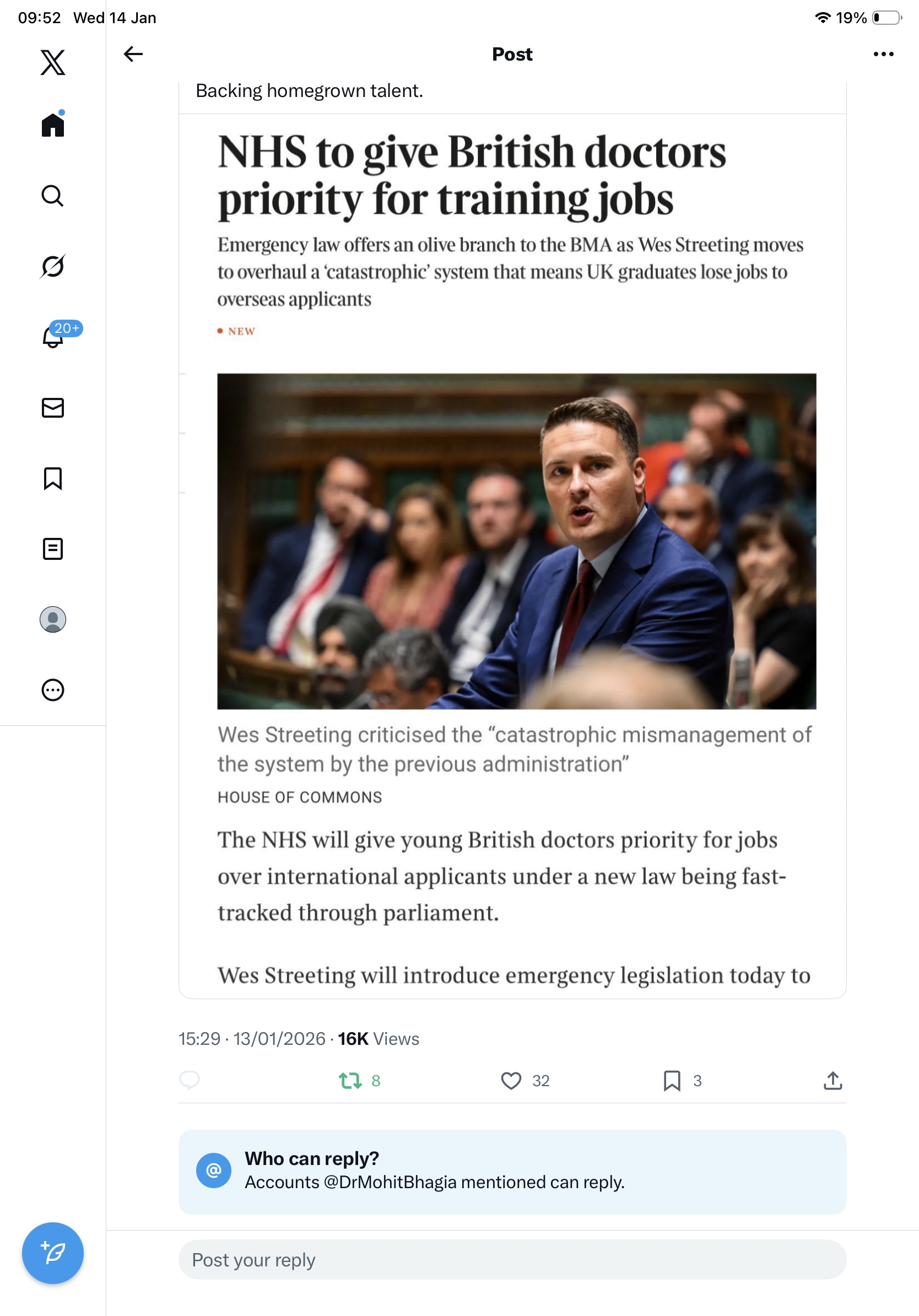The height and width of the screenshot is (1316, 919).
Task: Go to the Home feed icon
Action: (53, 125)
